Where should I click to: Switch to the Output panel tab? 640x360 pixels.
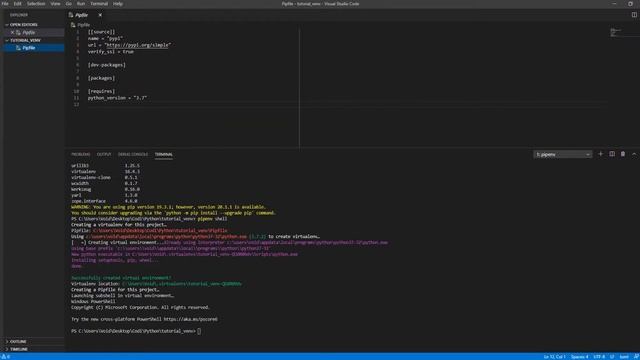point(104,154)
